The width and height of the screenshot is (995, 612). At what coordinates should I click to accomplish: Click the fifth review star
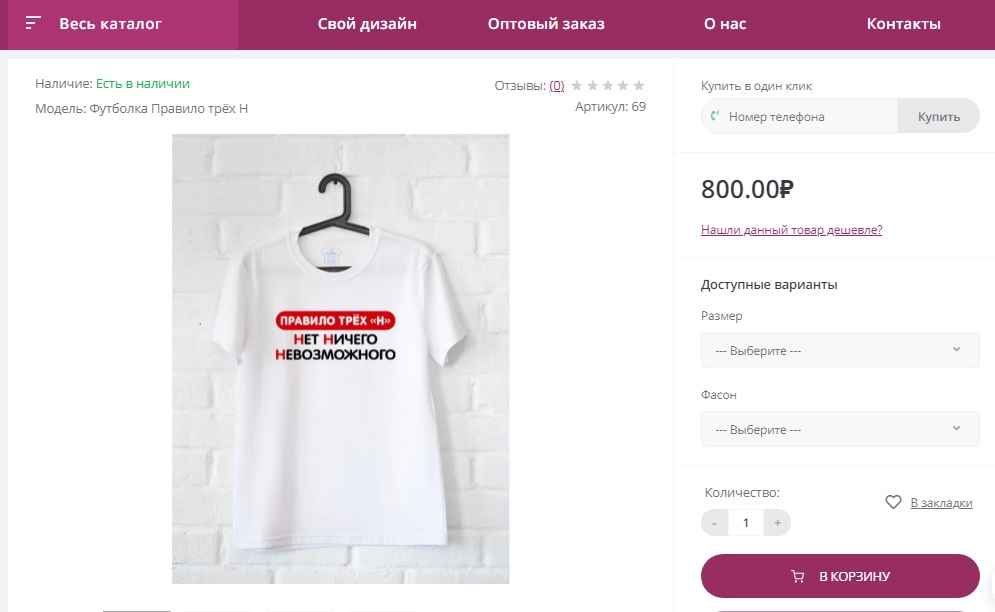[x=639, y=86]
